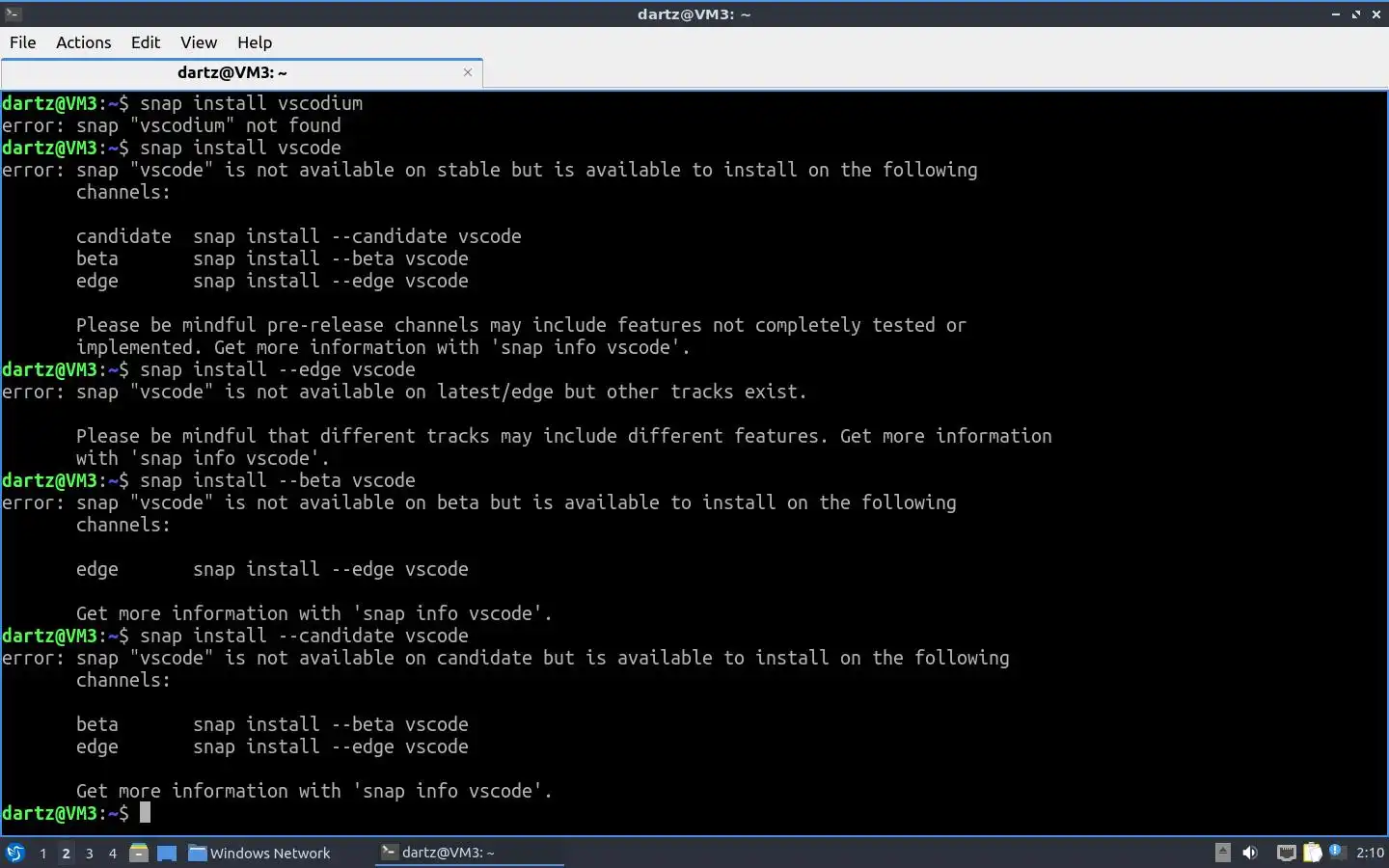The image size is (1389, 868).
Task: Switch to workspace 3
Action: 89,853
